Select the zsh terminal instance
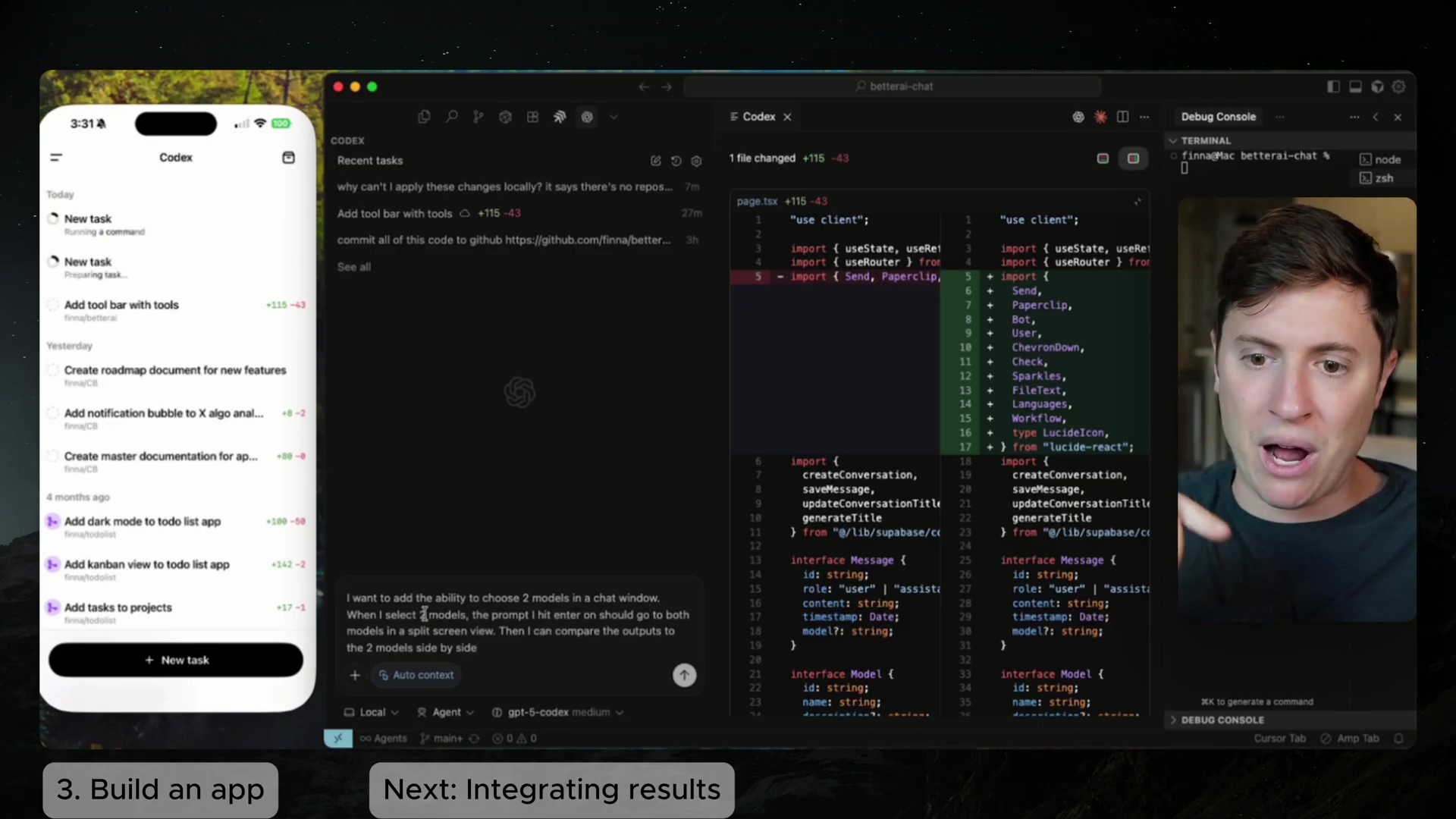This screenshot has width=1456, height=819. [1377, 178]
